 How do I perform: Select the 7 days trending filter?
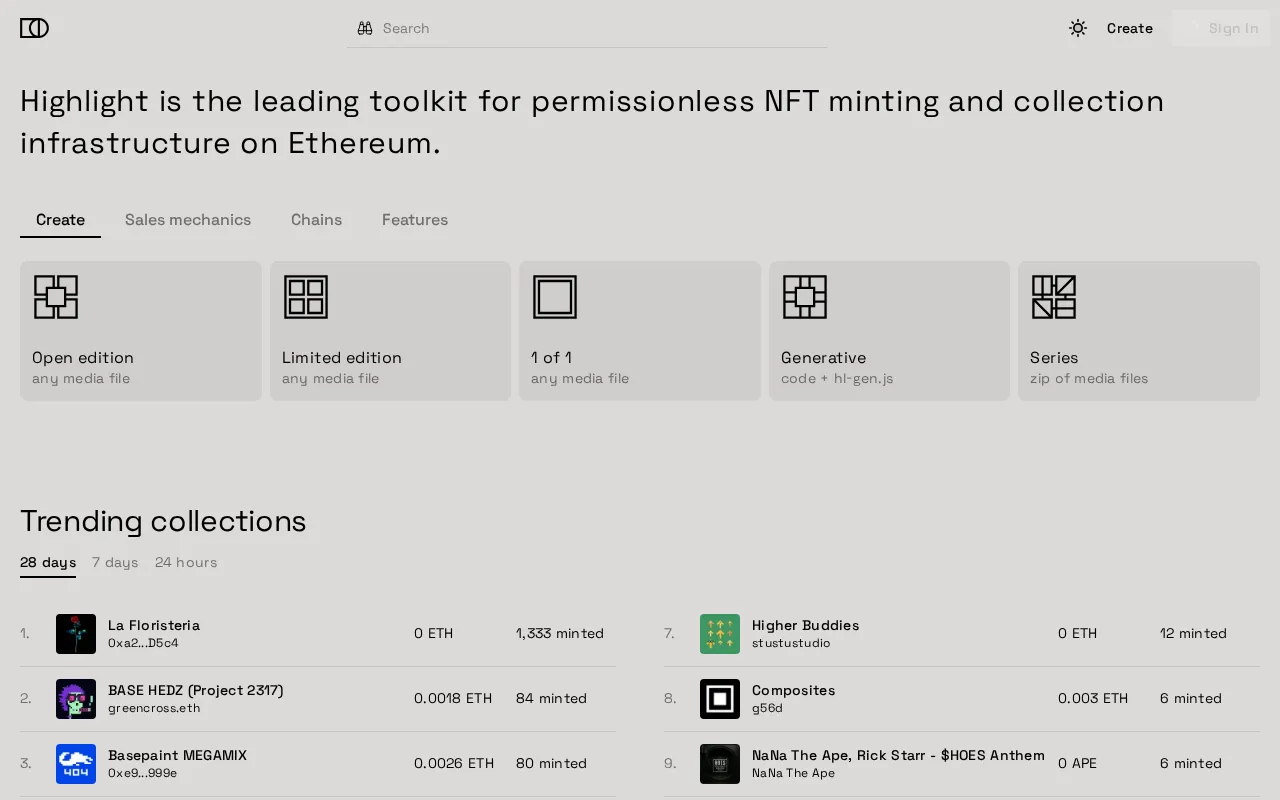coord(115,563)
